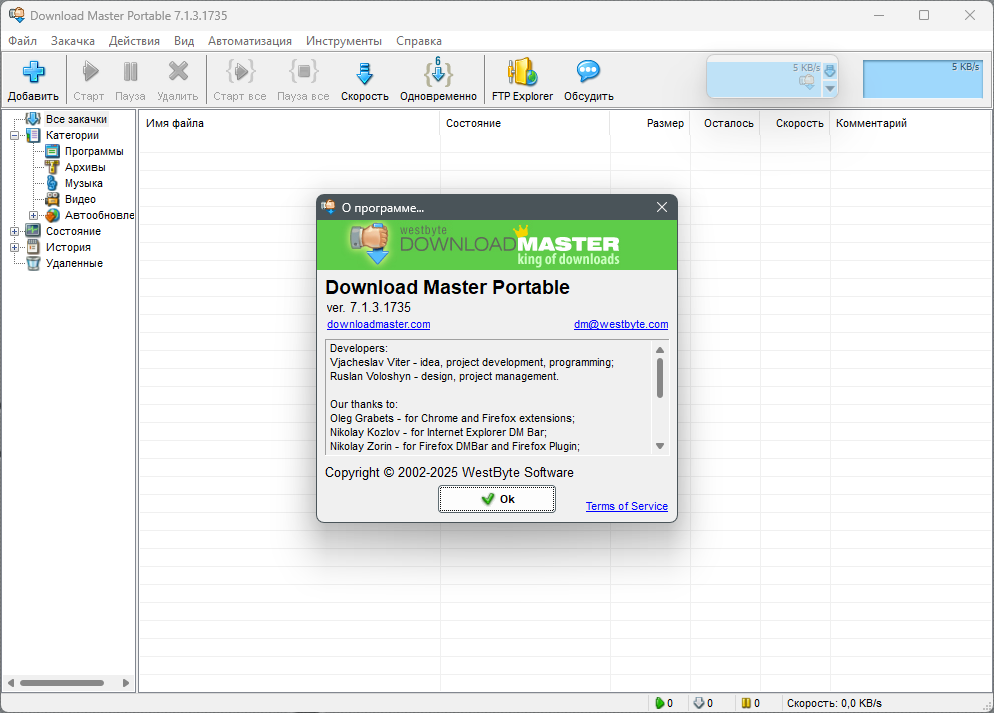Open the downloadmaster.com link

click(378, 324)
